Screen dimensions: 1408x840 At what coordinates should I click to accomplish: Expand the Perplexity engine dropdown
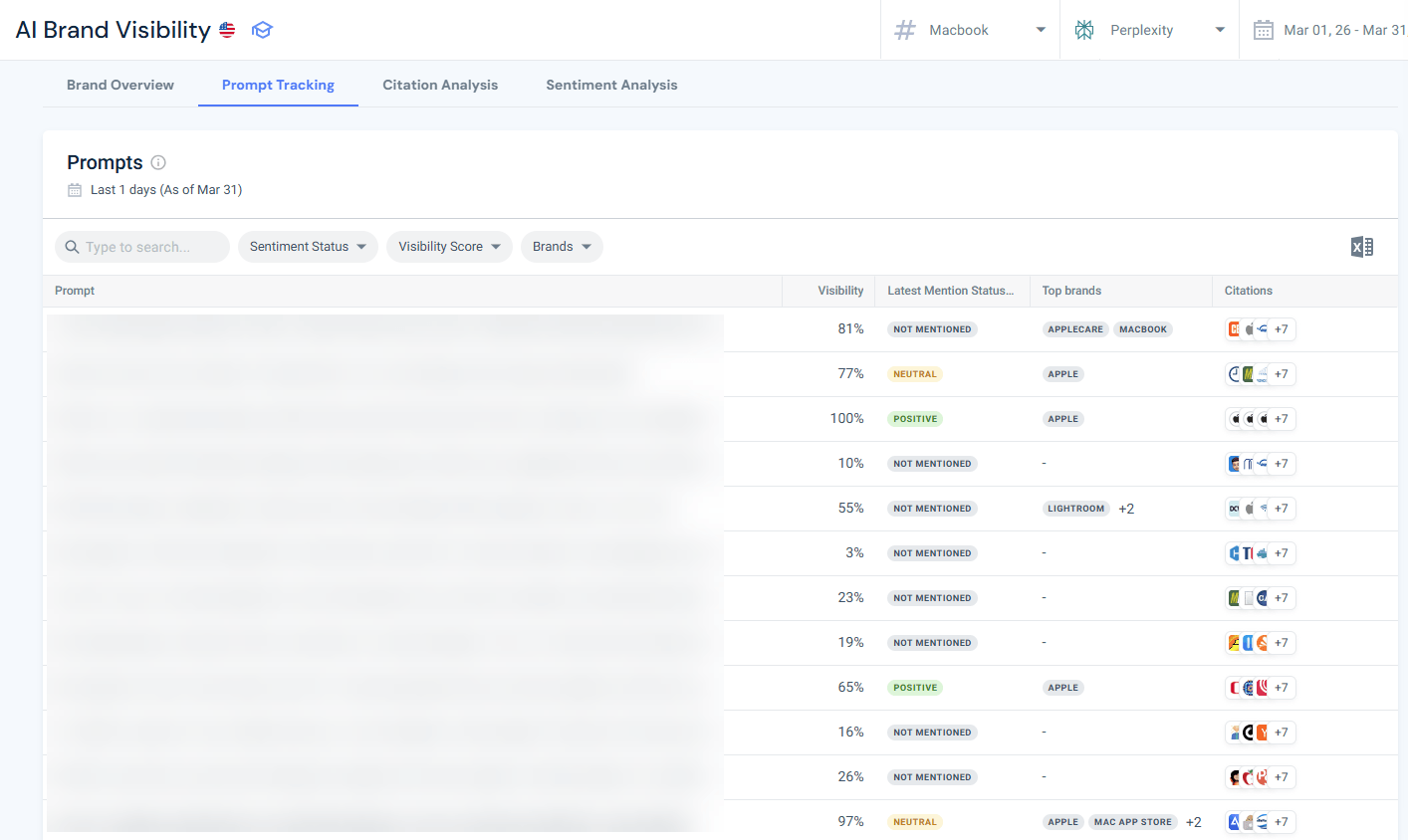pos(1149,30)
